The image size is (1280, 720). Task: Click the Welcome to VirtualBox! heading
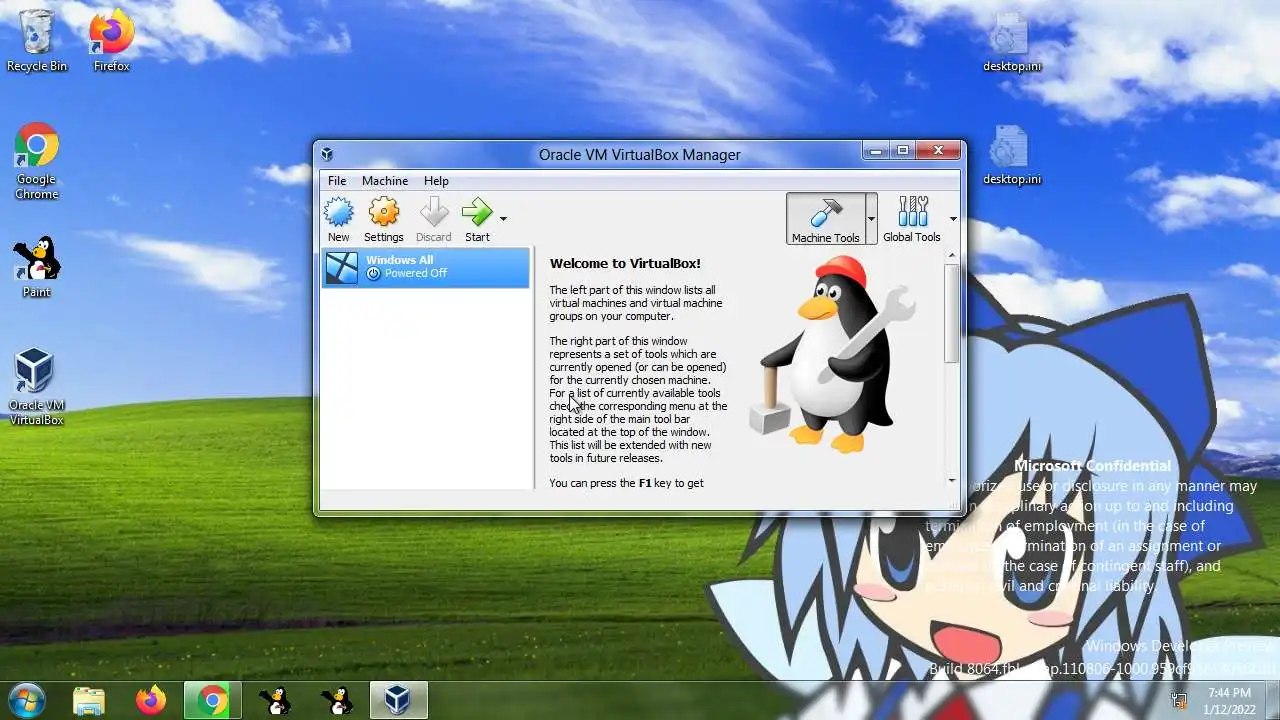coord(625,264)
